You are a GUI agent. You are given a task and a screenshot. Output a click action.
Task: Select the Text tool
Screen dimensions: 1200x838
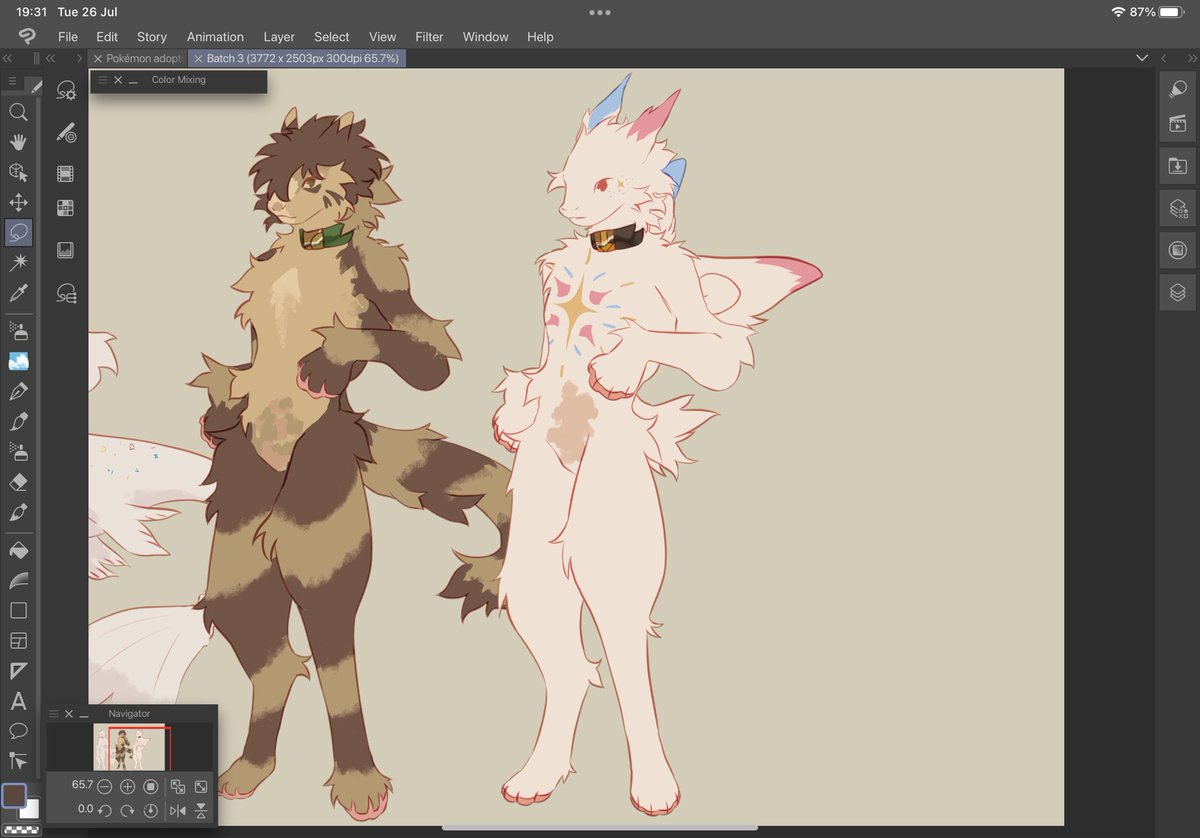coord(18,701)
